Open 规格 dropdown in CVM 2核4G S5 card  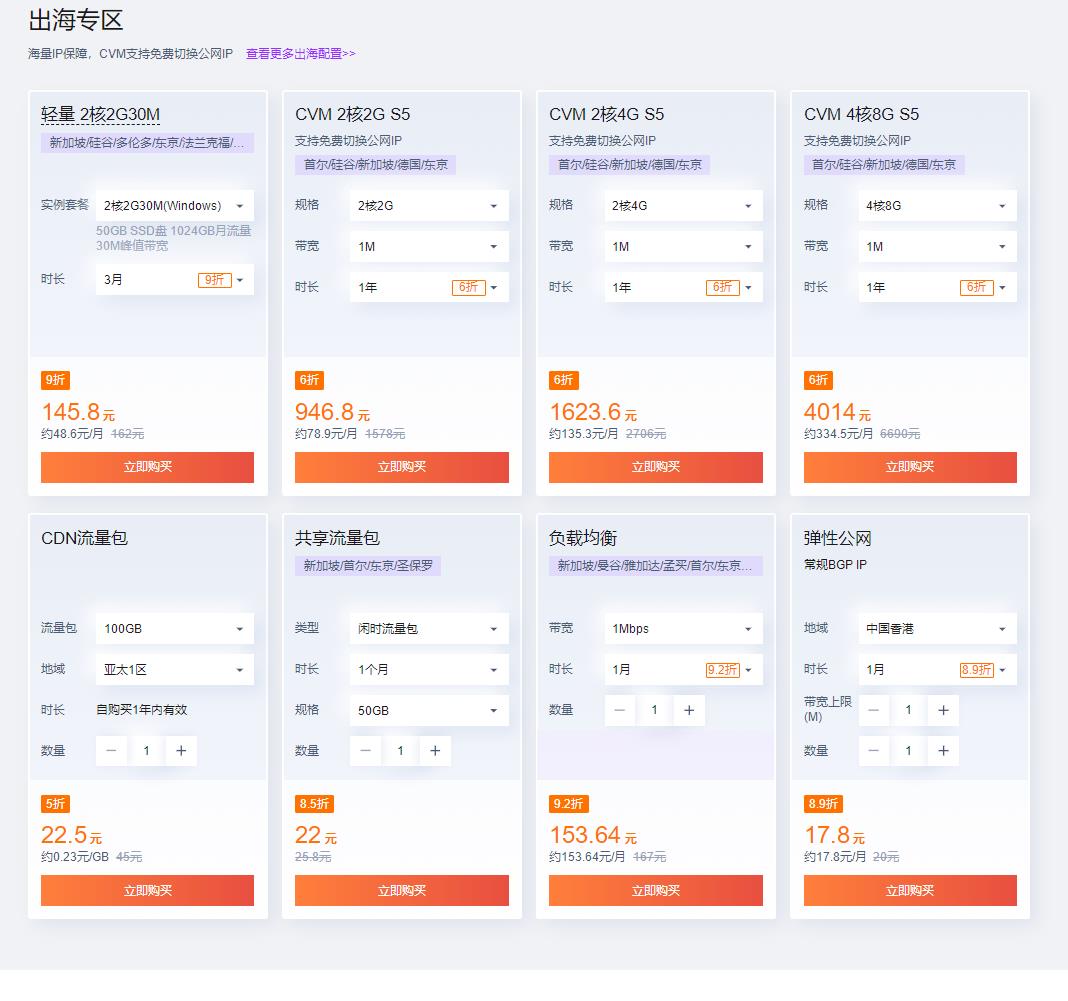click(683, 206)
